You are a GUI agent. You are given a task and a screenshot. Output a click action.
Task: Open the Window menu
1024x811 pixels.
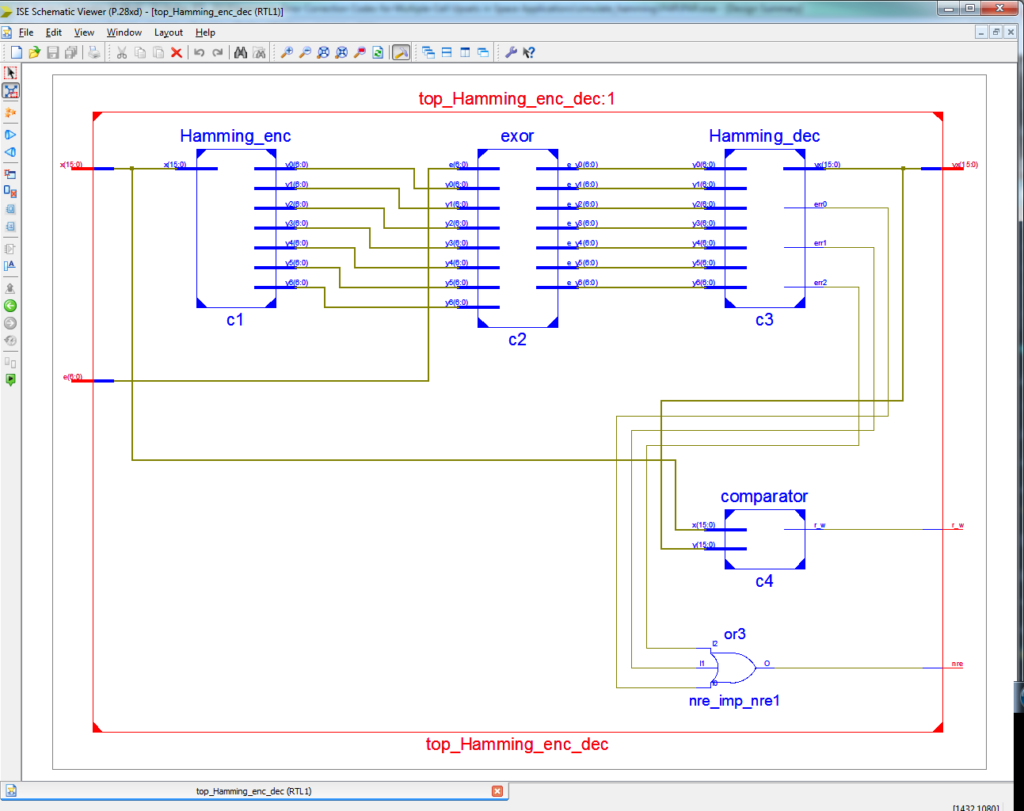point(124,32)
